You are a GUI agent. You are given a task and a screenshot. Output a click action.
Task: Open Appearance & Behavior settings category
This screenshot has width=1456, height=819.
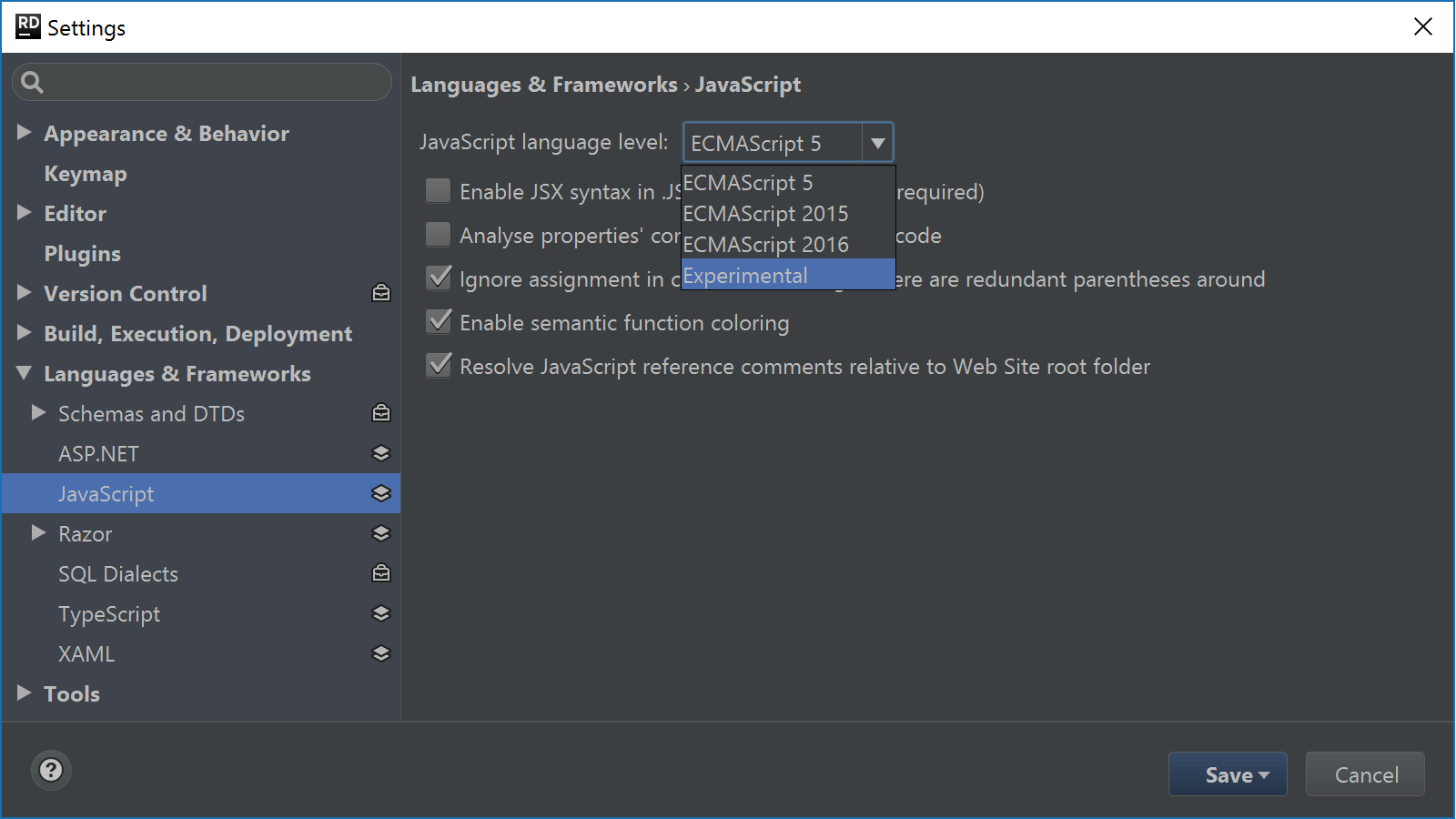point(167,134)
